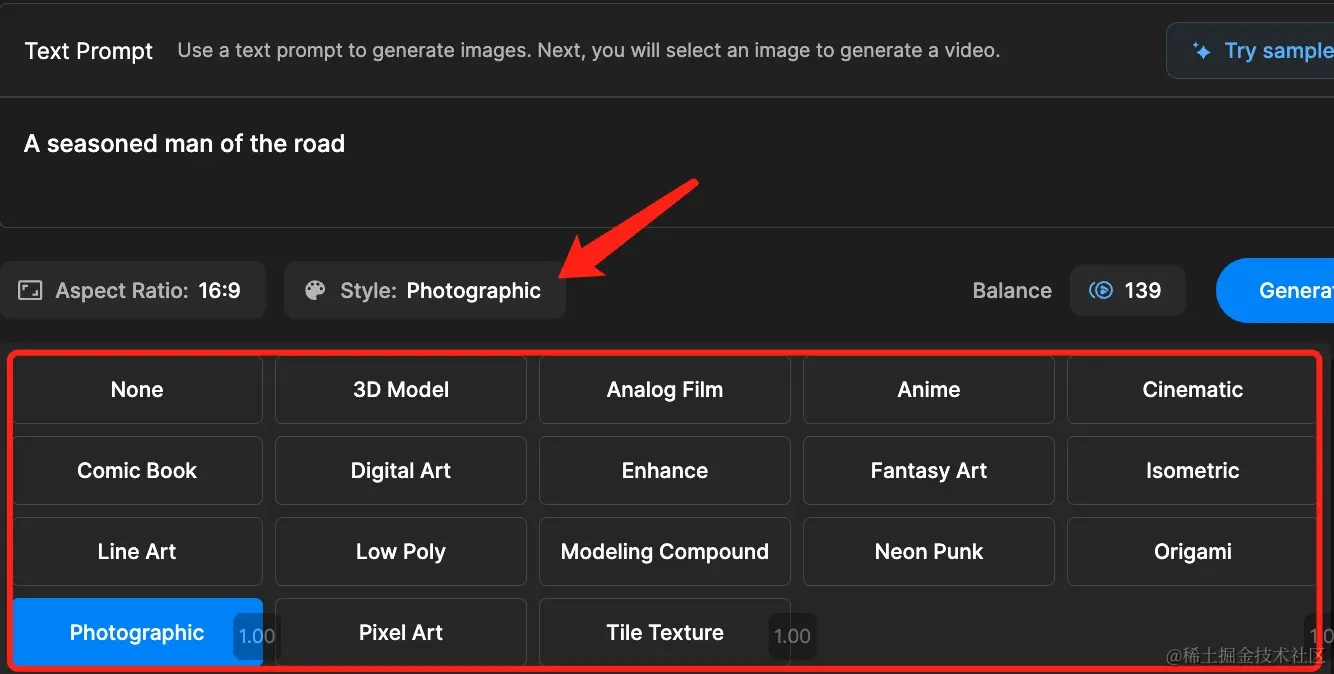Select the Origami style option

pyautogui.click(x=1192, y=552)
